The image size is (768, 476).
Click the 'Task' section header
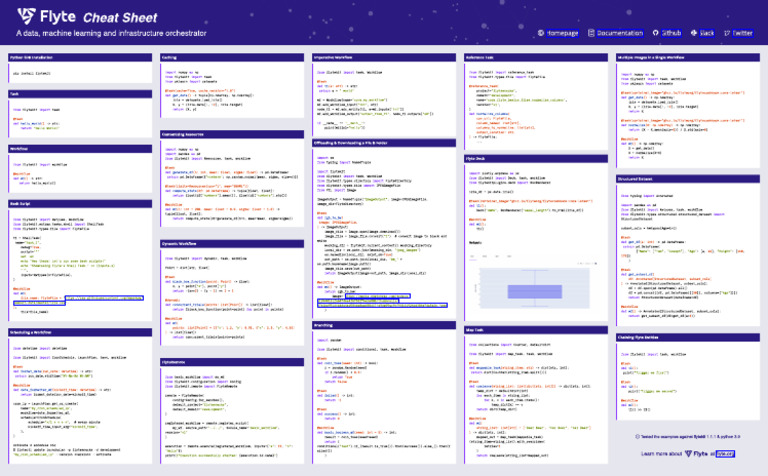(80, 94)
